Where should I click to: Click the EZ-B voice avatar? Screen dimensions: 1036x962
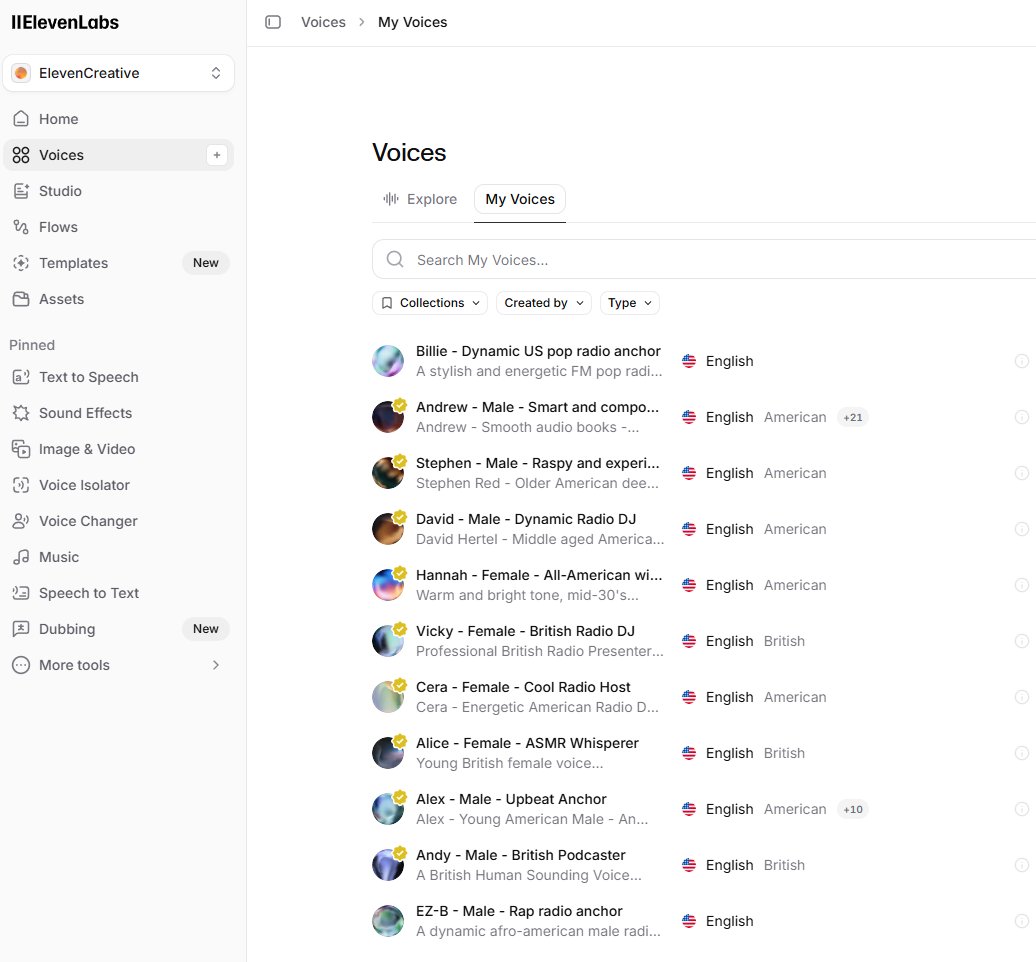(x=388, y=921)
